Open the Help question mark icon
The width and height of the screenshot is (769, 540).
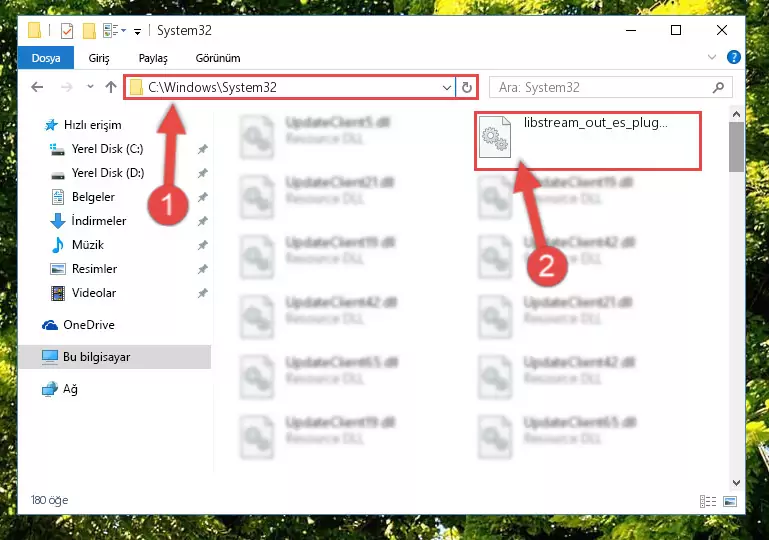click(x=733, y=57)
